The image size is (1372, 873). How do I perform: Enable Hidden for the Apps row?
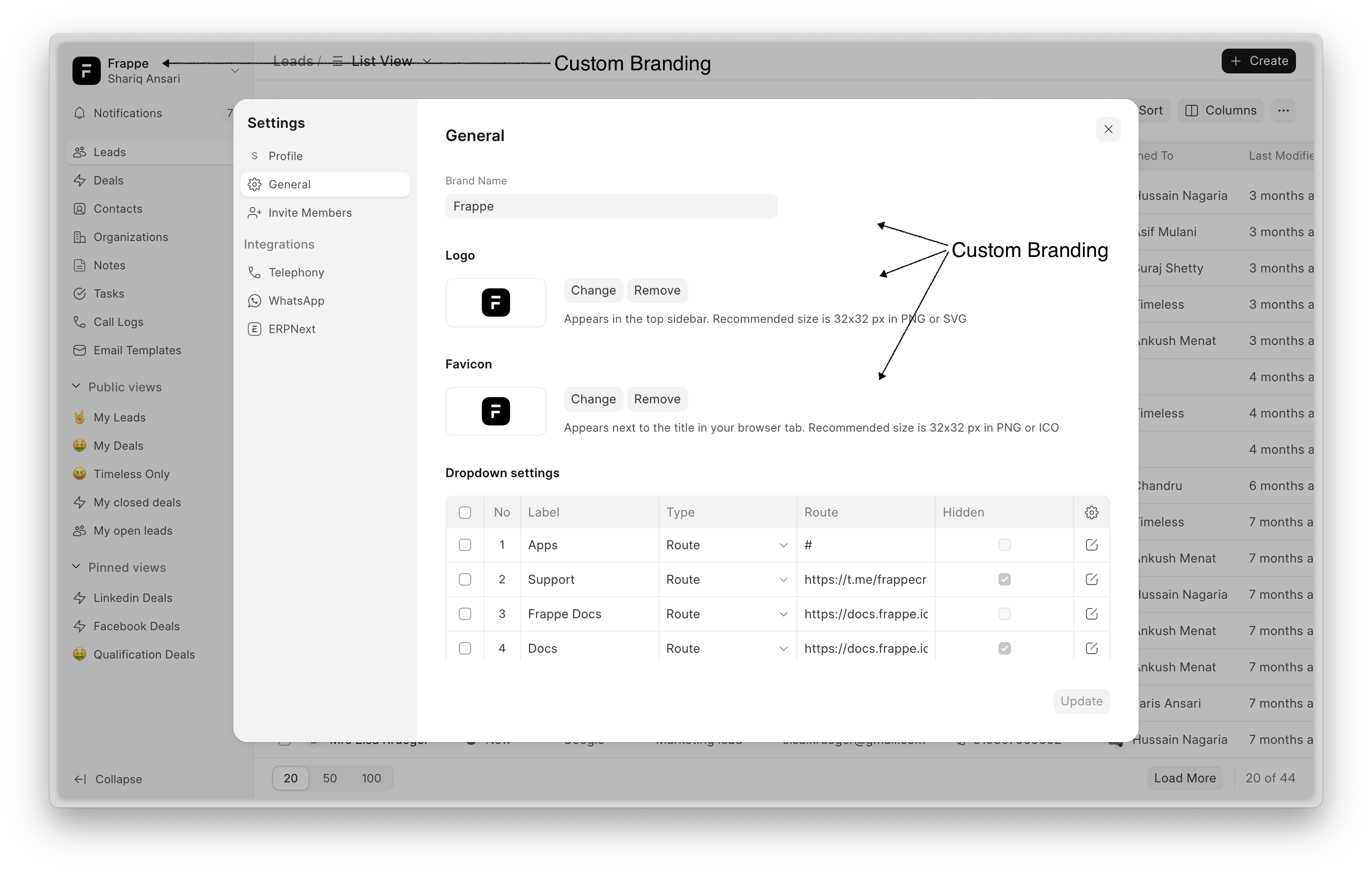pyautogui.click(x=1004, y=545)
